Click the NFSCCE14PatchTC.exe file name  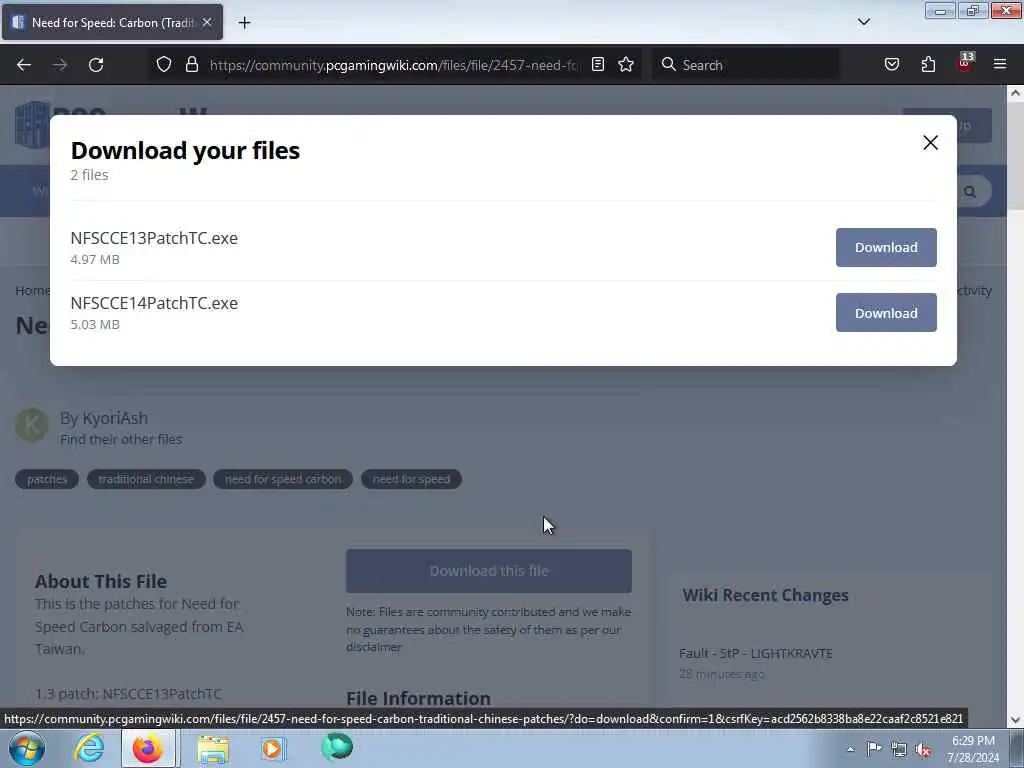pyautogui.click(x=154, y=304)
